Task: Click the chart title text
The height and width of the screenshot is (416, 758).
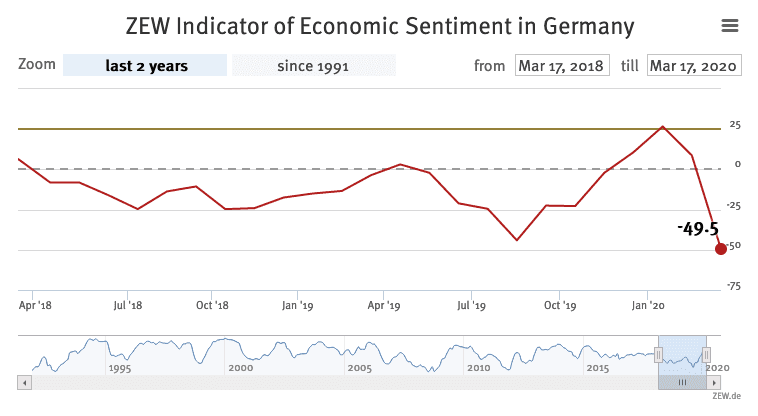Action: point(380,24)
